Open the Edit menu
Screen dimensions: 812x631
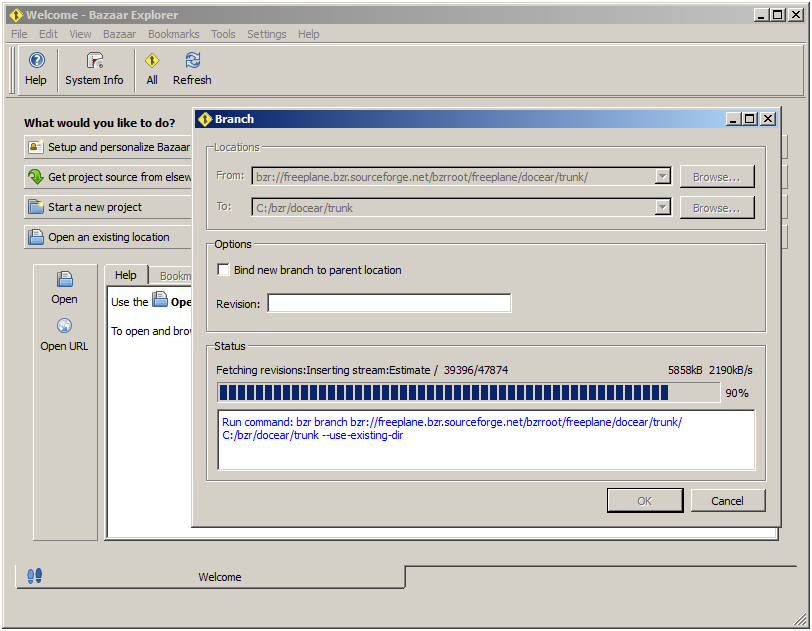click(x=48, y=34)
